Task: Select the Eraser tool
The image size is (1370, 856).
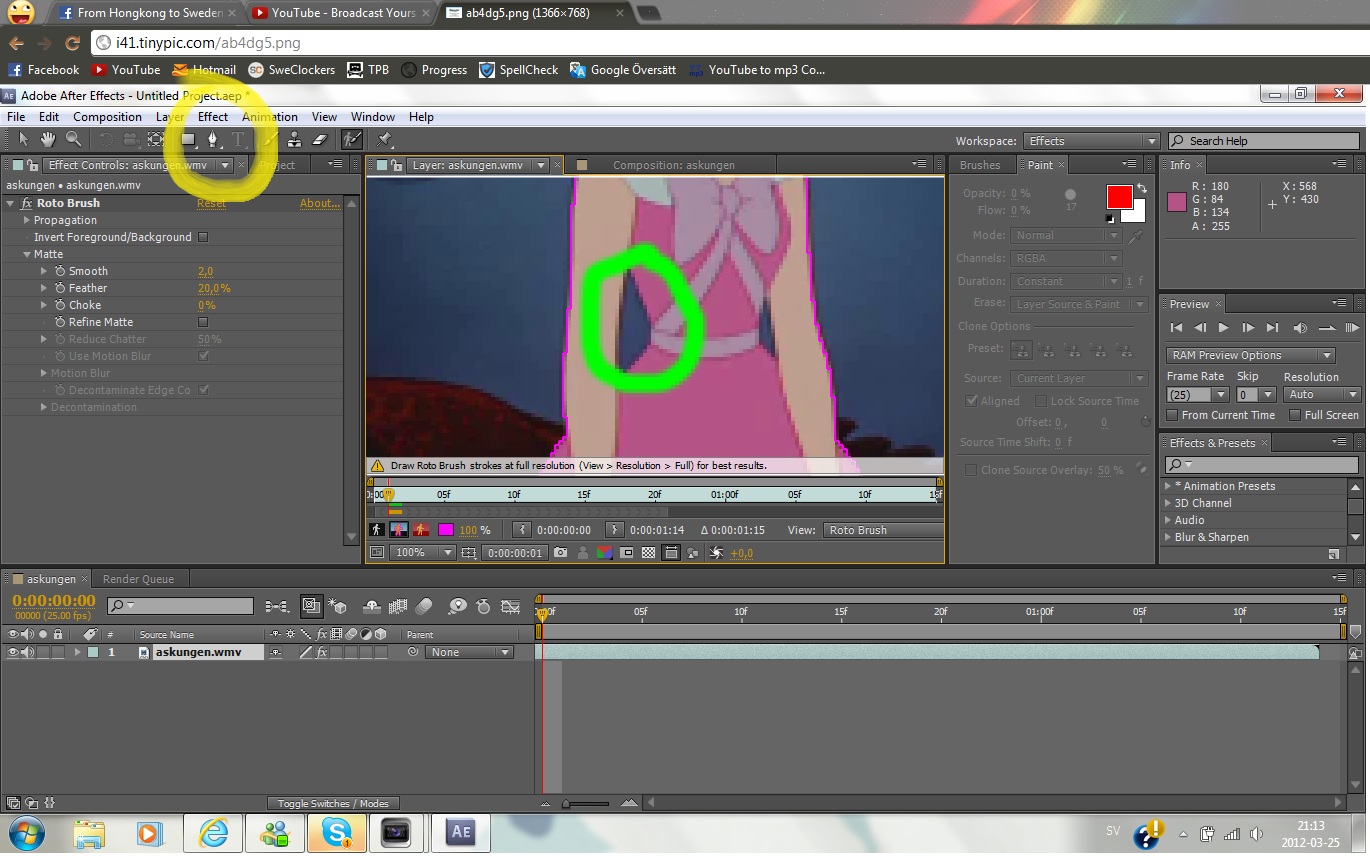Action: [x=320, y=140]
